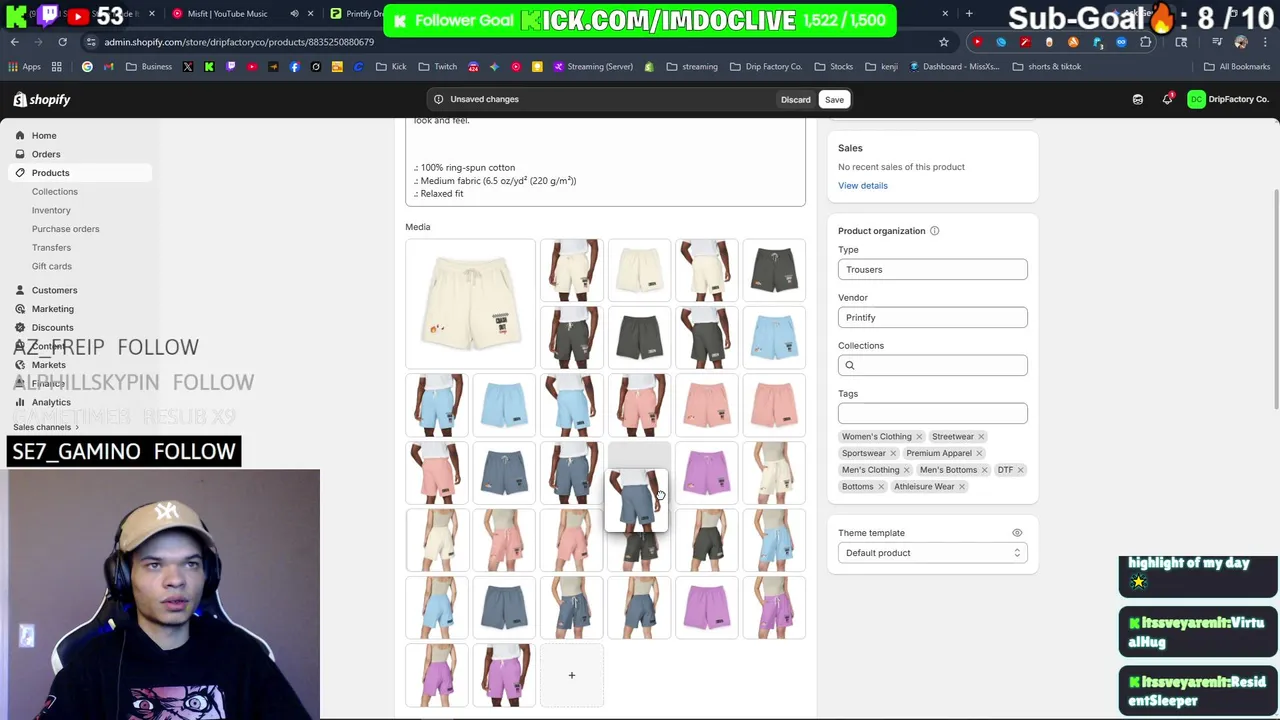Open Collections under Products
1280x720 pixels.
54,191
